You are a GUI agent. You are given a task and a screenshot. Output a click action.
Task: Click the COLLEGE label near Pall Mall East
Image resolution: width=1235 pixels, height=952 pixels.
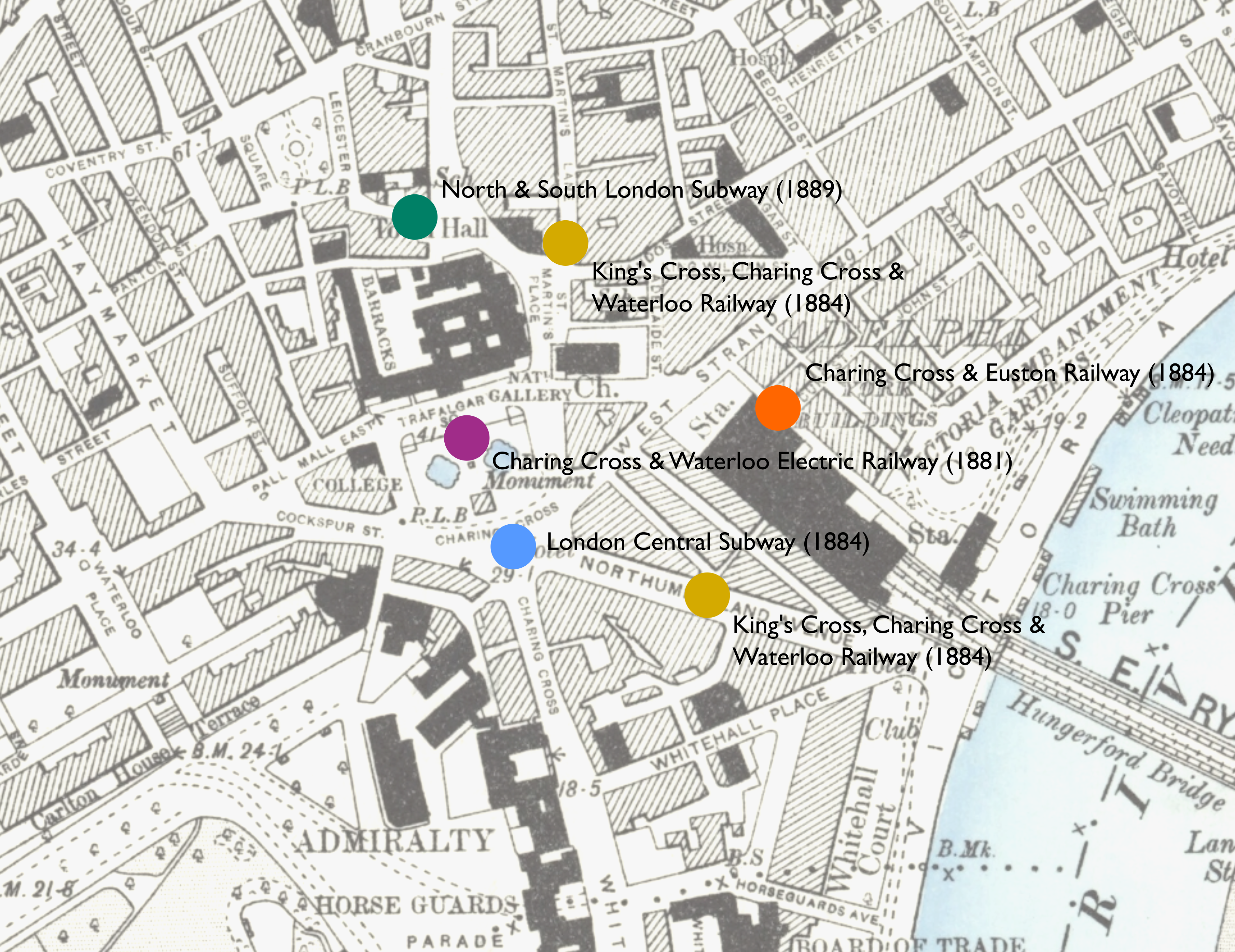357,485
